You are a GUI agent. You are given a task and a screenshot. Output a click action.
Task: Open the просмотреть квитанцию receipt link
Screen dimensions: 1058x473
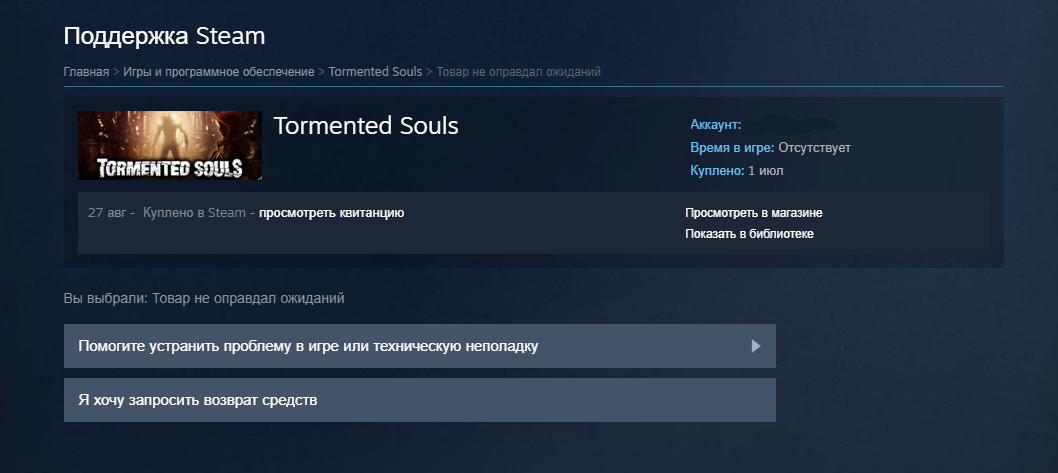331,213
